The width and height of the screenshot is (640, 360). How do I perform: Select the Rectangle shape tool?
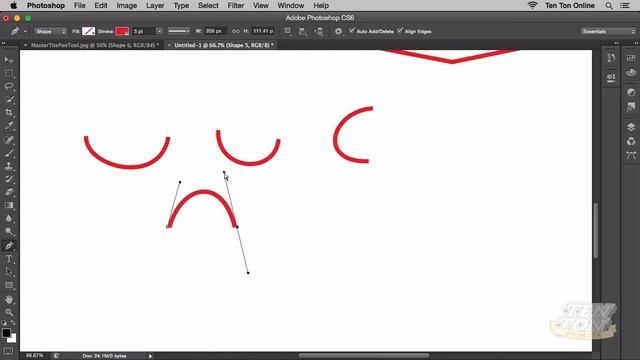pos(9,285)
